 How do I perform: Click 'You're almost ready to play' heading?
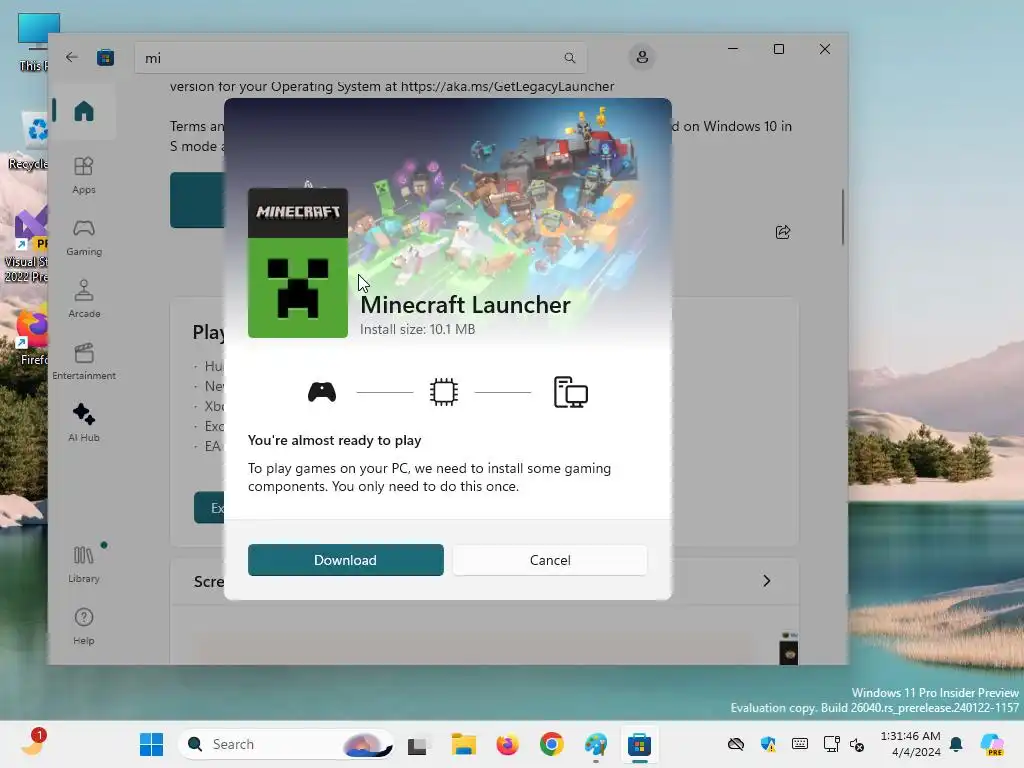(x=334, y=440)
